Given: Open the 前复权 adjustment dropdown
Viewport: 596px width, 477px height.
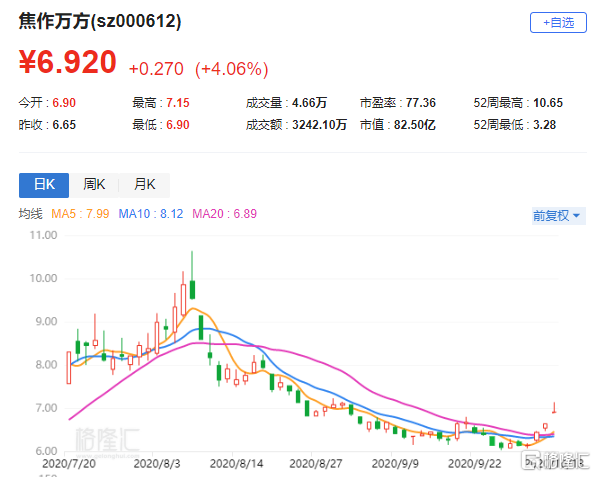Looking at the screenshot, I should pyautogui.click(x=558, y=216).
